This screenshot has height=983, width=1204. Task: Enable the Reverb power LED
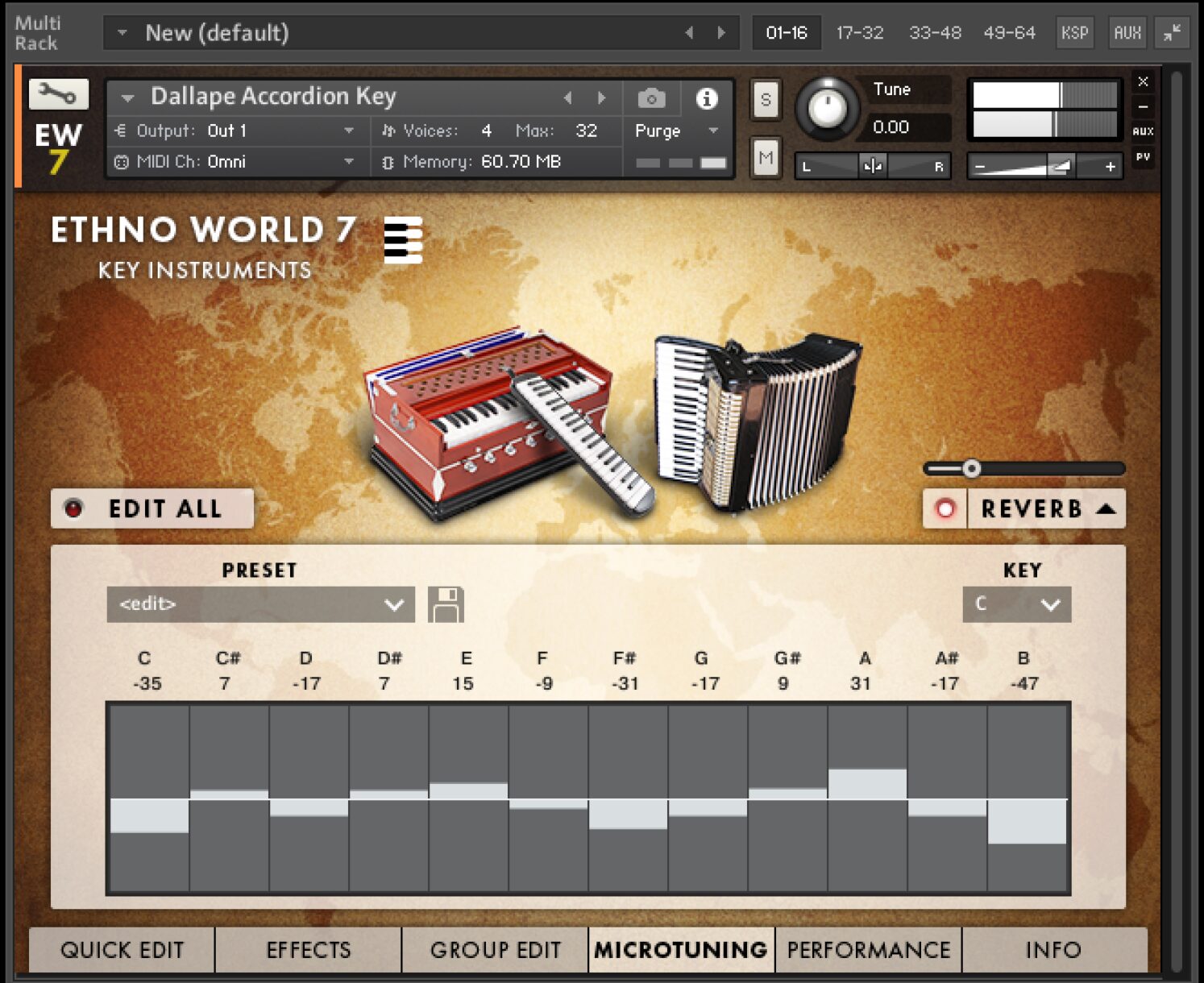[945, 508]
